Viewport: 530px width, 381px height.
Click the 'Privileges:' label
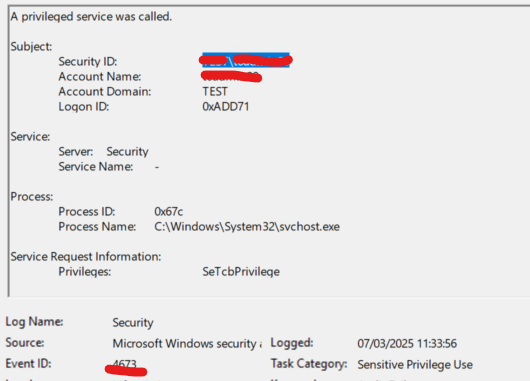click(x=85, y=272)
